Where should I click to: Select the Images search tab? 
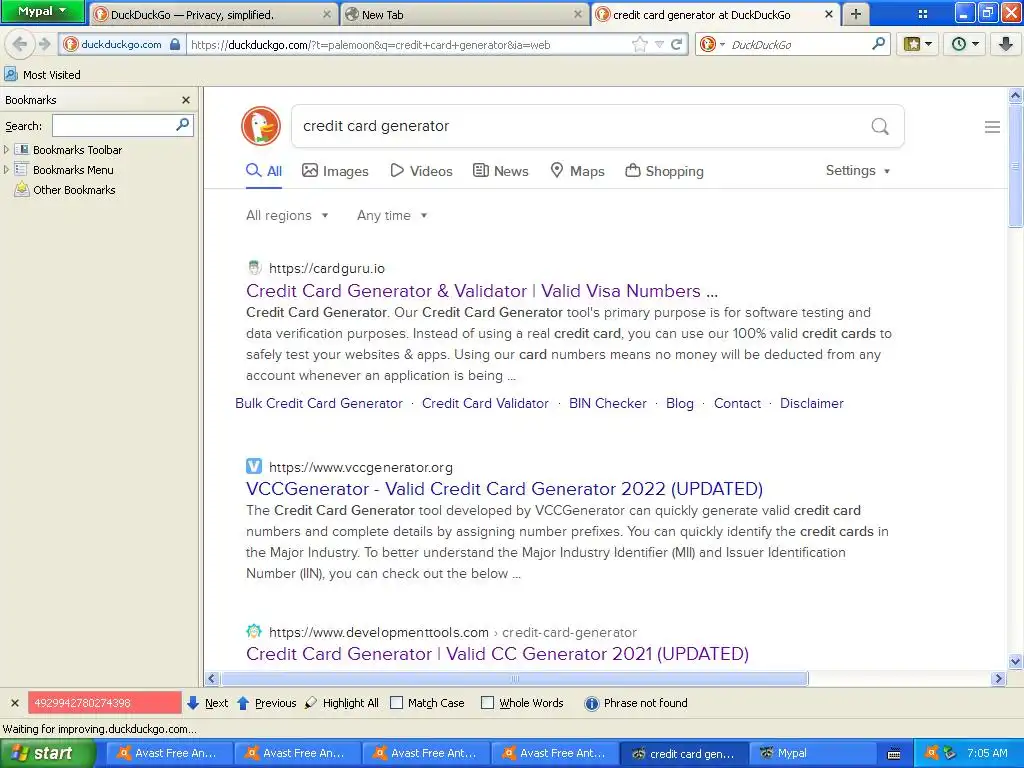335,171
